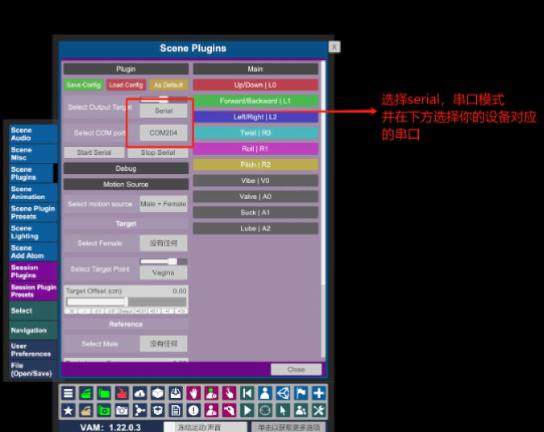The image size is (544, 432).
Task: Click the green play triangle icon
Action: click(x=247, y=410)
